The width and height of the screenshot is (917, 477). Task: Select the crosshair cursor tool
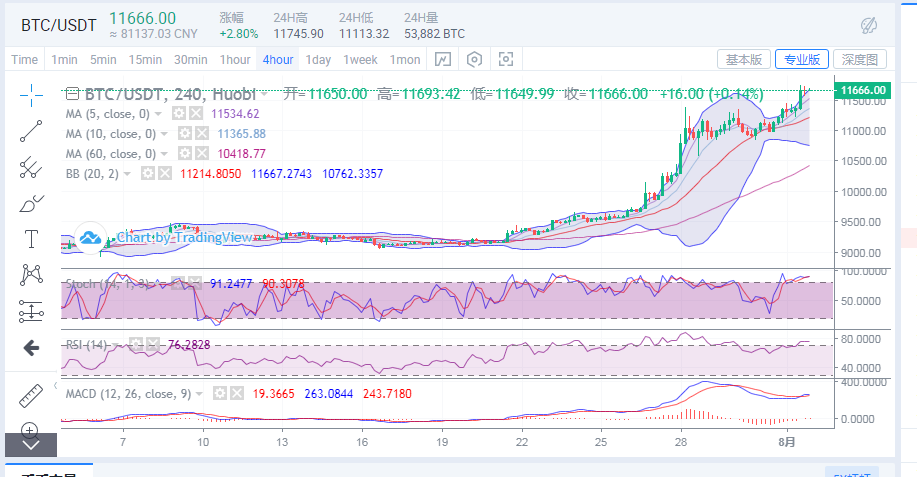click(31, 95)
